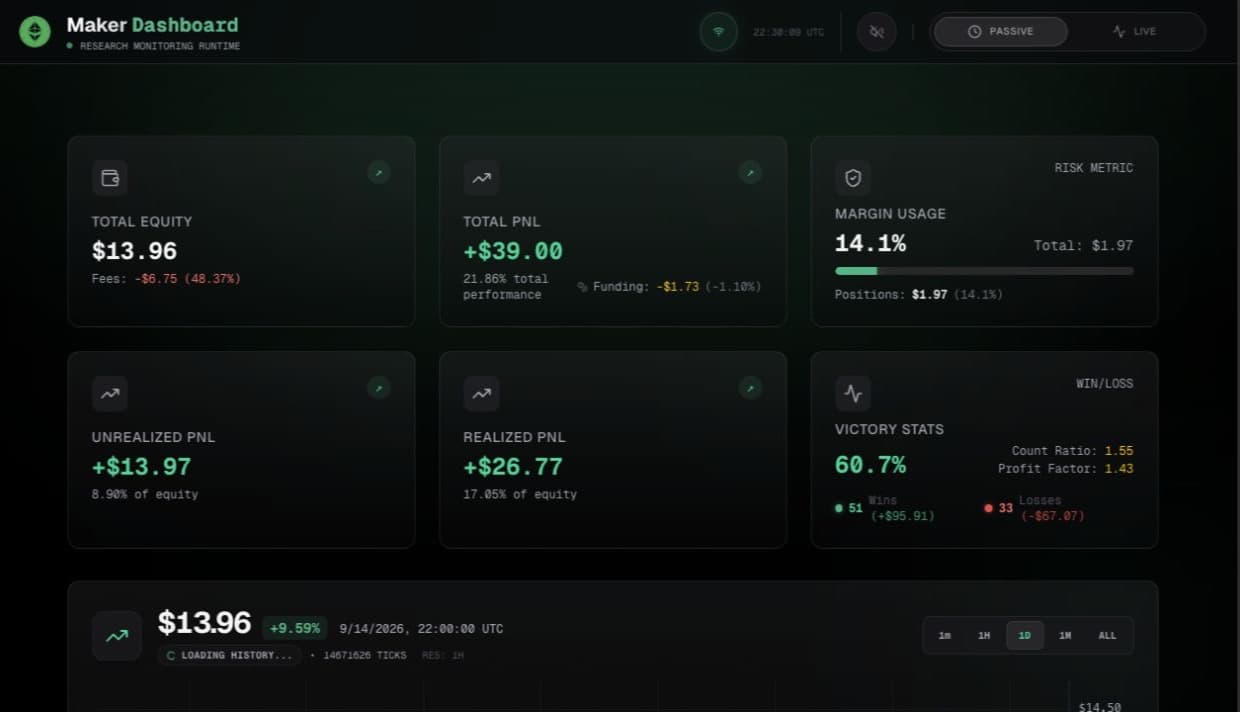
Task: Open the arrow icon on Total PNL card
Action: 750,173
